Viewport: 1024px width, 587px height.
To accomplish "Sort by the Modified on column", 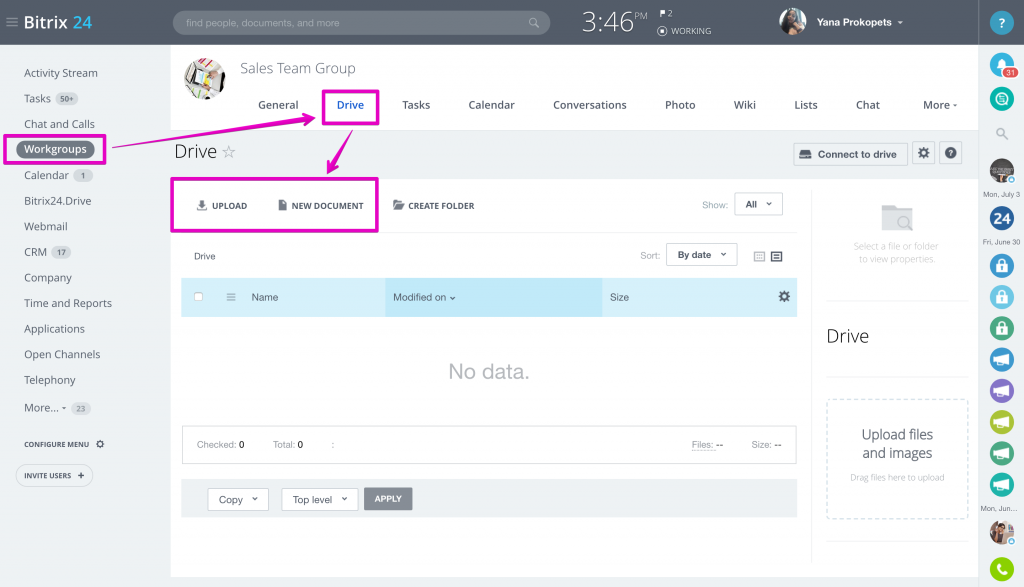I will tap(424, 297).
